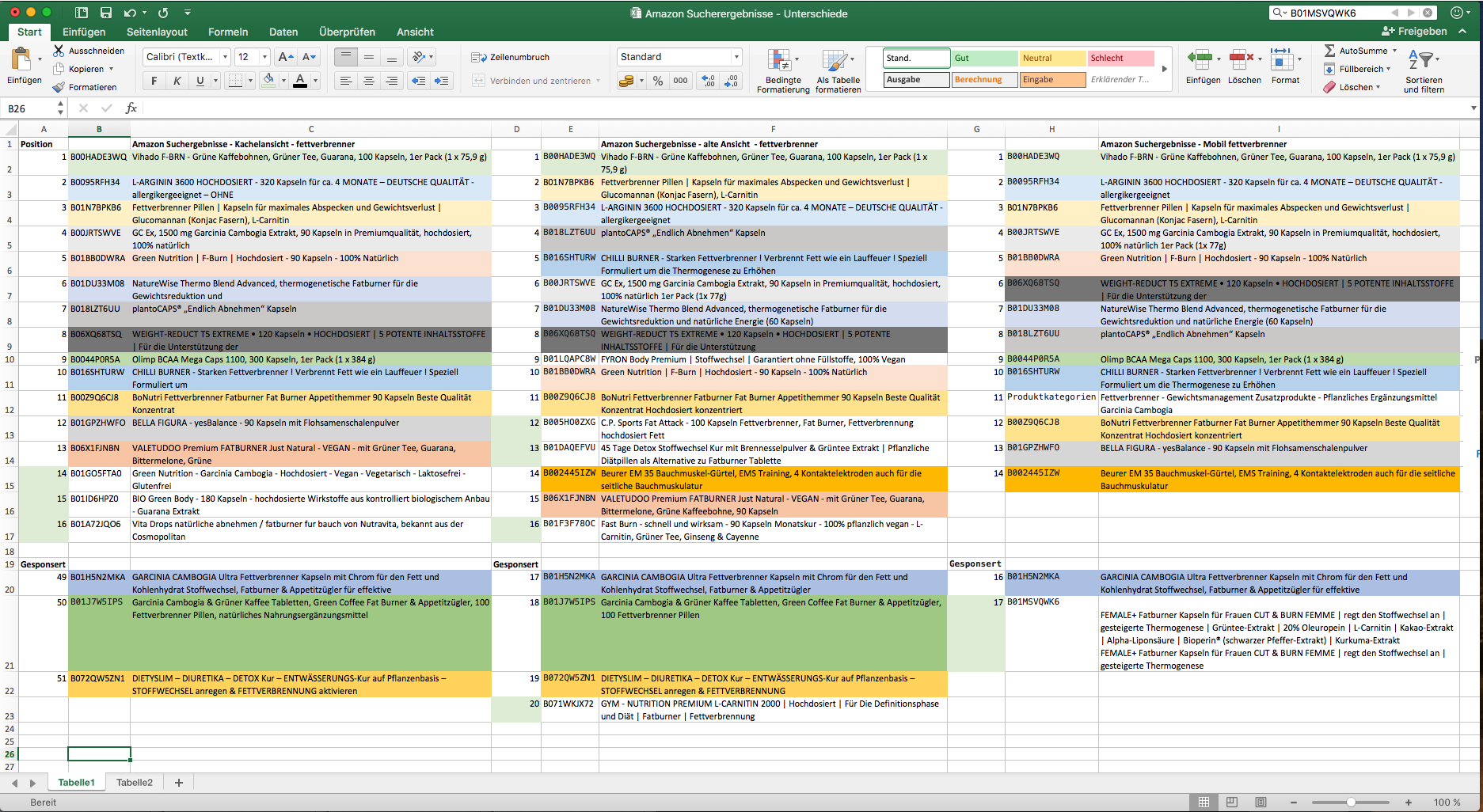Align text left
1483x812 pixels.
tap(346, 81)
